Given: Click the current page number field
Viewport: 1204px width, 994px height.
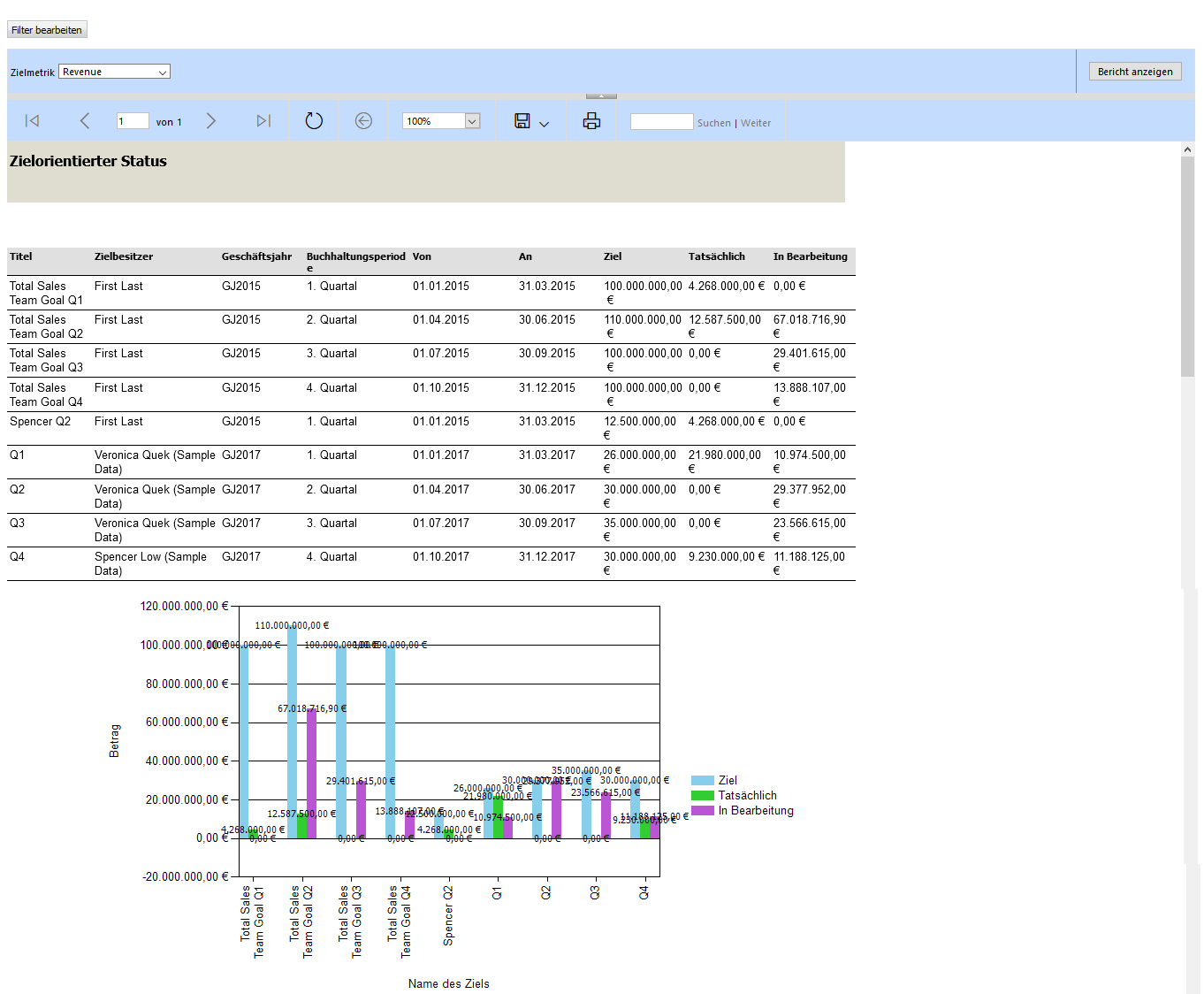Looking at the screenshot, I should (132, 121).
